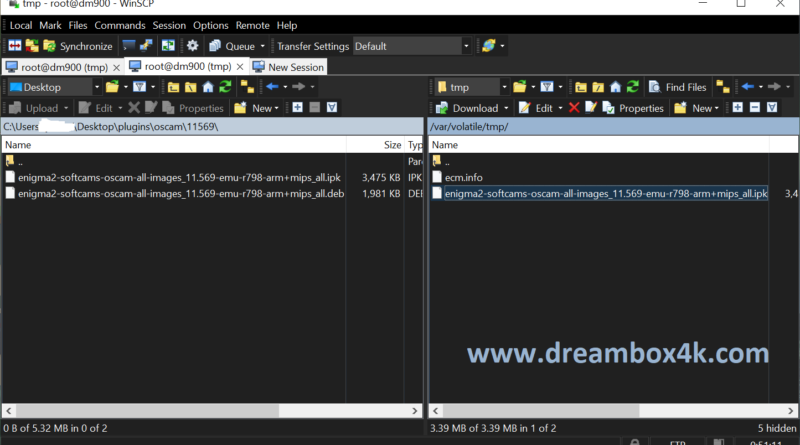Image resolution: width=800 pixels, height=445 pixels.
Task: Open the Remote menu
Action: (253, 25)
